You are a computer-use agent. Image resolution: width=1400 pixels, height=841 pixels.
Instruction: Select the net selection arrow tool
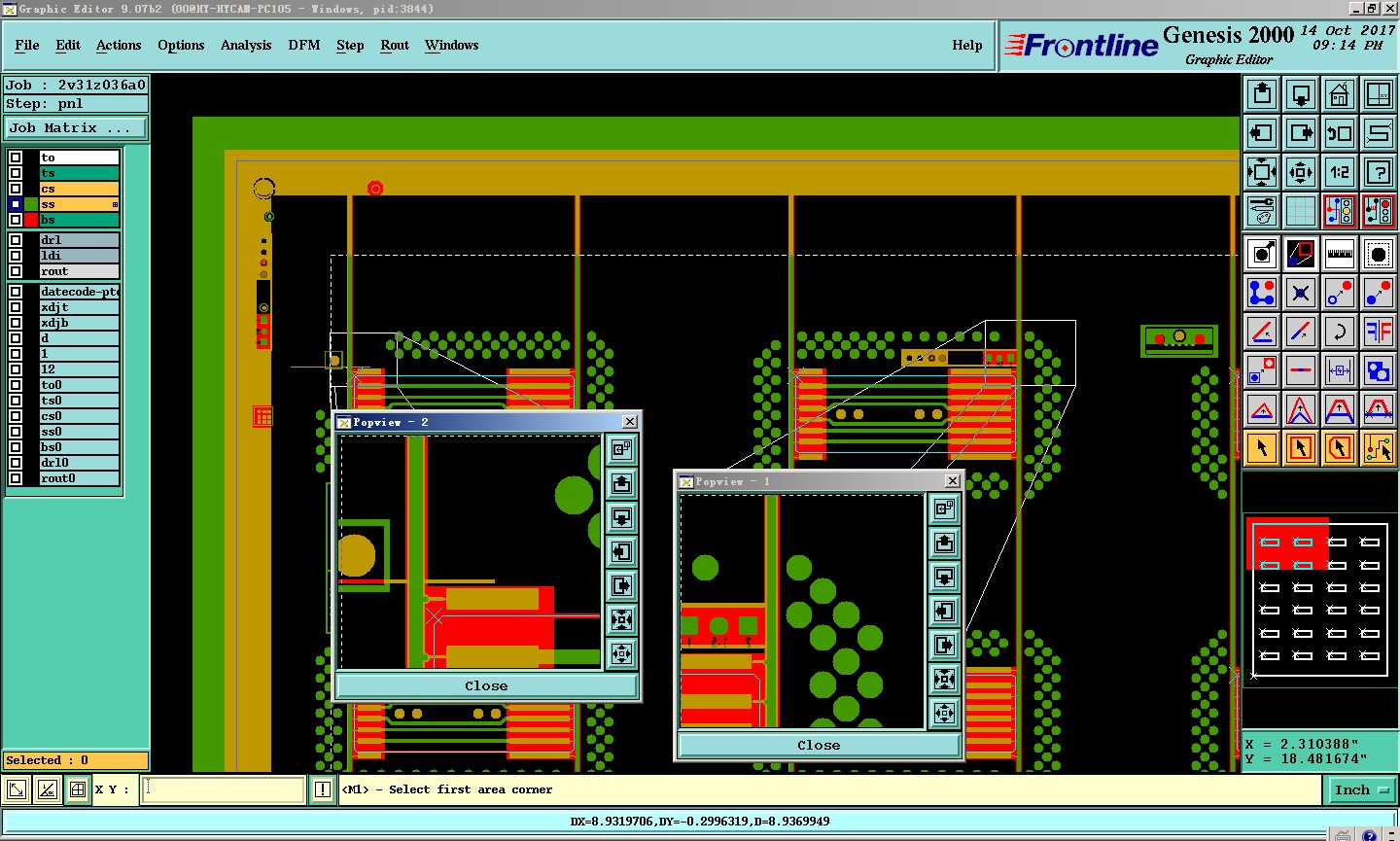[1379, 448]
